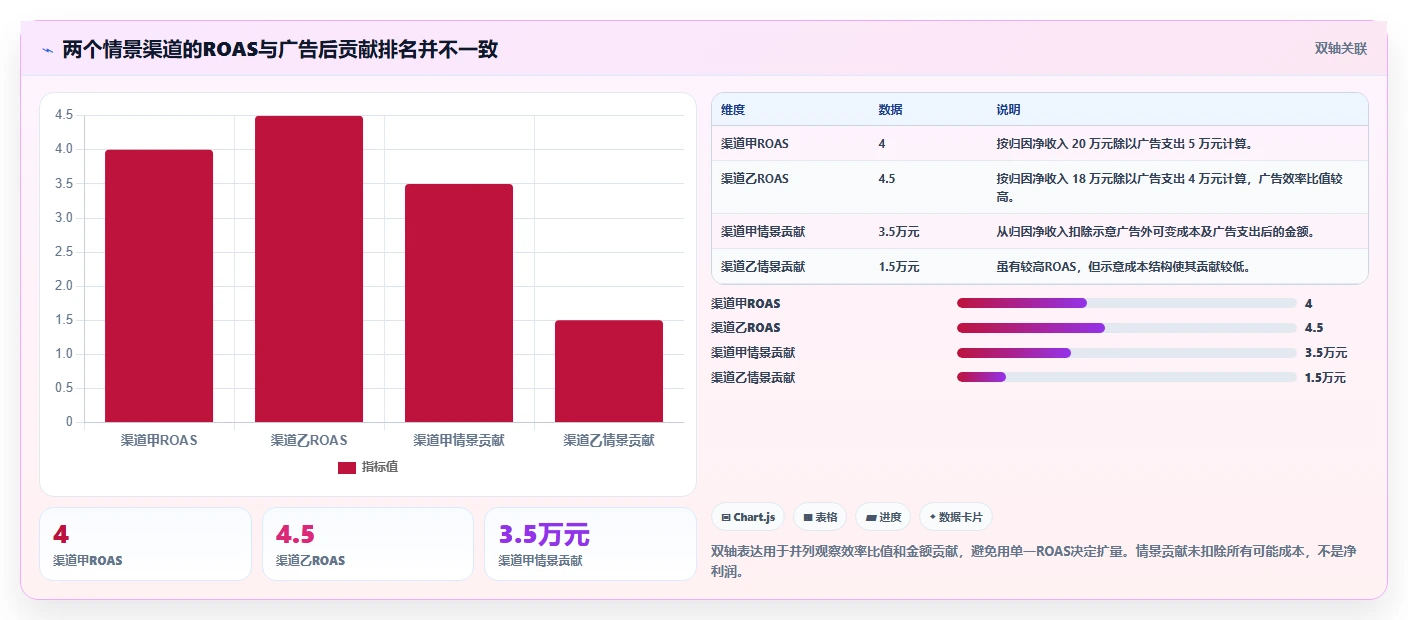1408x620 pixels.
Task: Click the 渠道乙情景贡献 bar in chart
Action: point(609,371)
